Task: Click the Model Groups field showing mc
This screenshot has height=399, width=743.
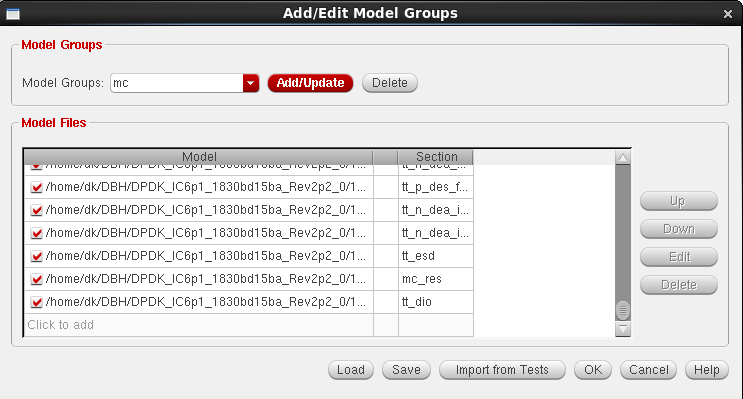Action: click(177, 83)
